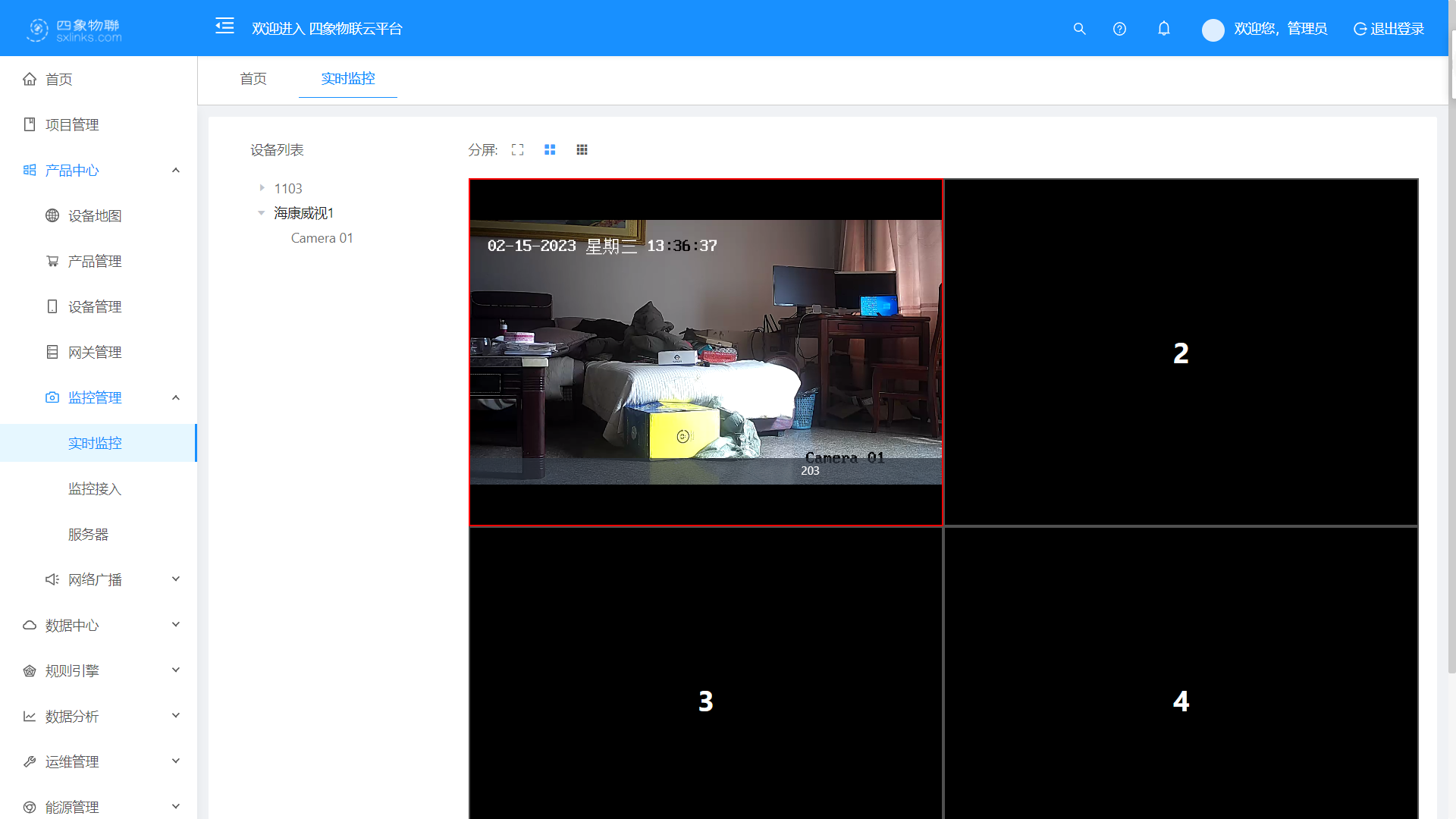1456x819 pixels.
Task: Open 监控接入 in the sidebar
Action: click(x=95, y=489)
